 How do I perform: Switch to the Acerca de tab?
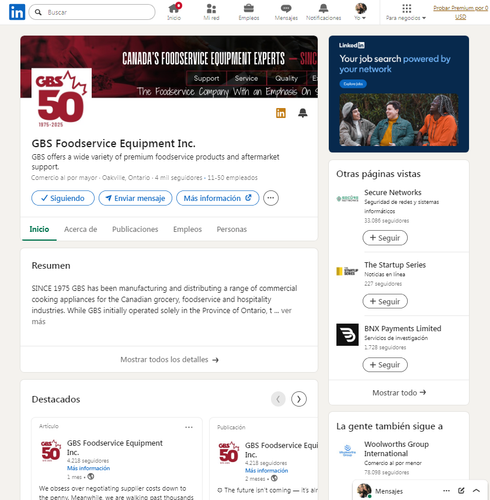pyautogui.click(x=81, y=229)
